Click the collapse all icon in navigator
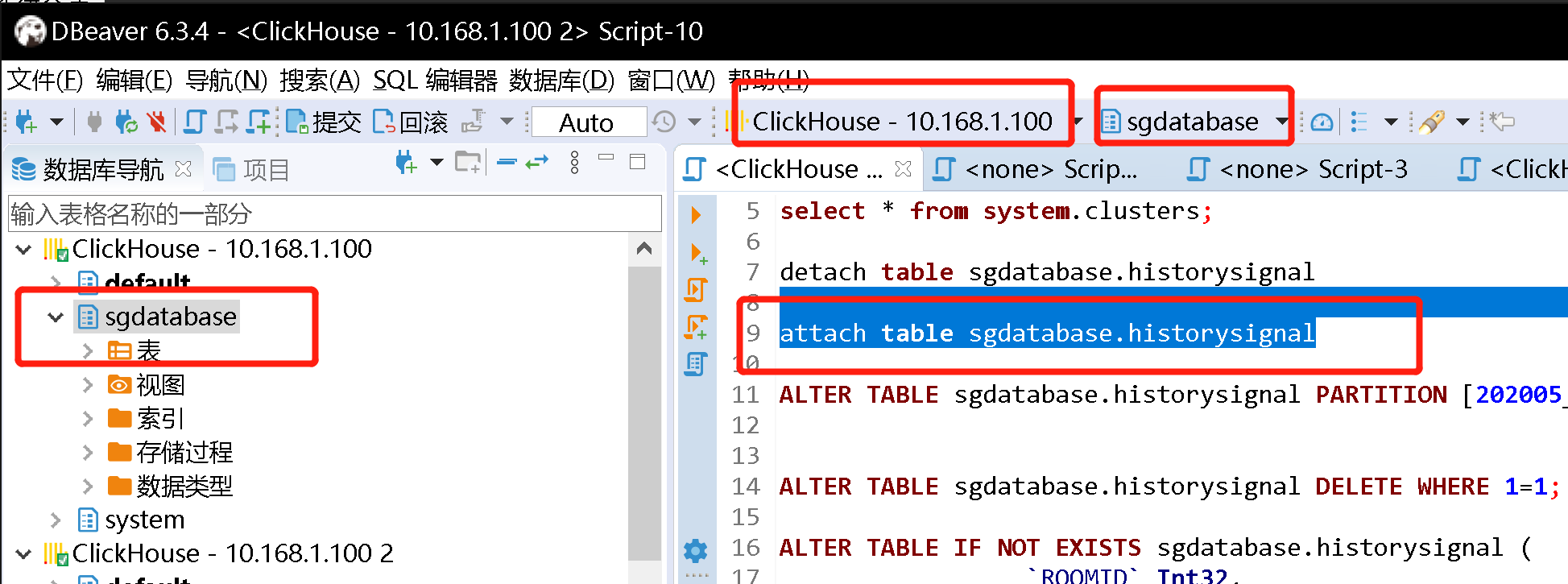The width and height of the screenshot is (1568, 584). click(x=507, y=162)
